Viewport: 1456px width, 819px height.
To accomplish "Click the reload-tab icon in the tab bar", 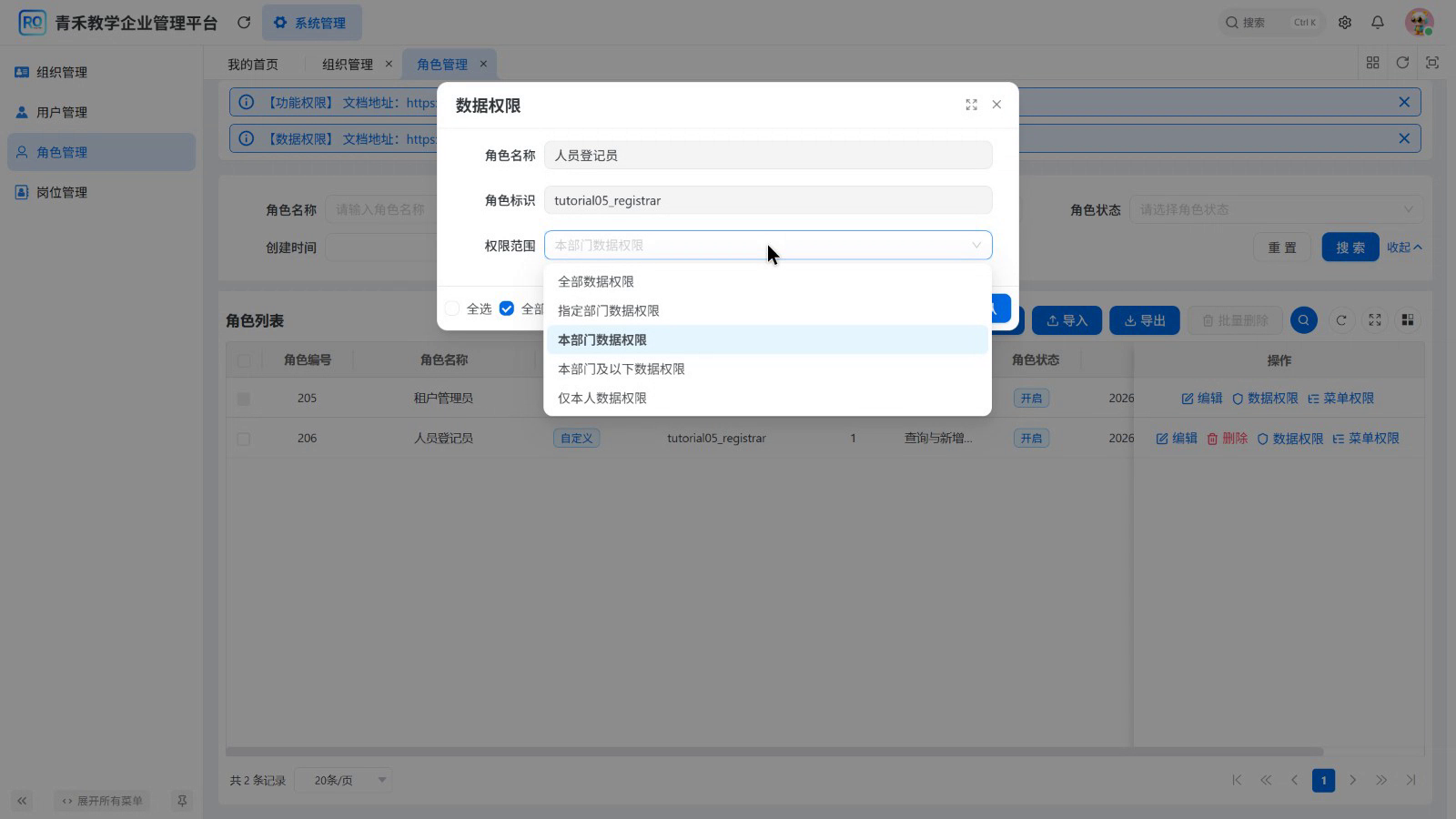I will [x=1402, y=63].
